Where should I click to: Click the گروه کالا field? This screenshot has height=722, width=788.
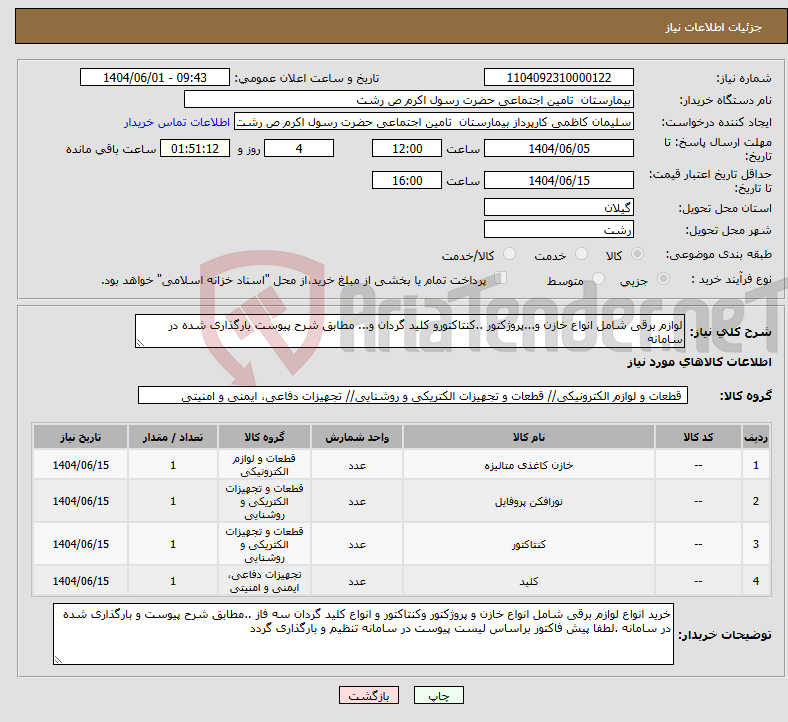pos(413,395)
